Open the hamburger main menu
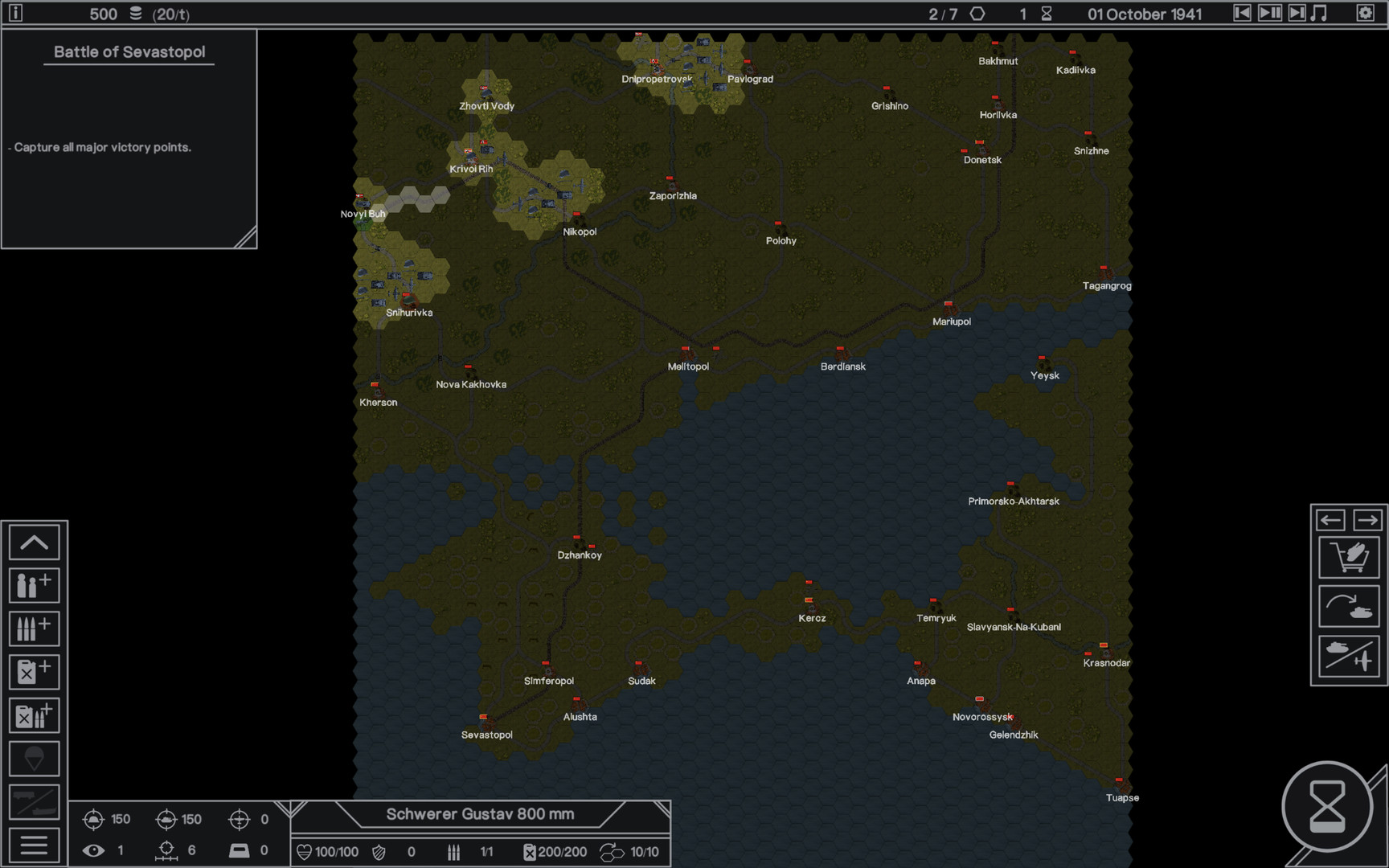This screenshot has width=1389, height=868. click(34, 845)
